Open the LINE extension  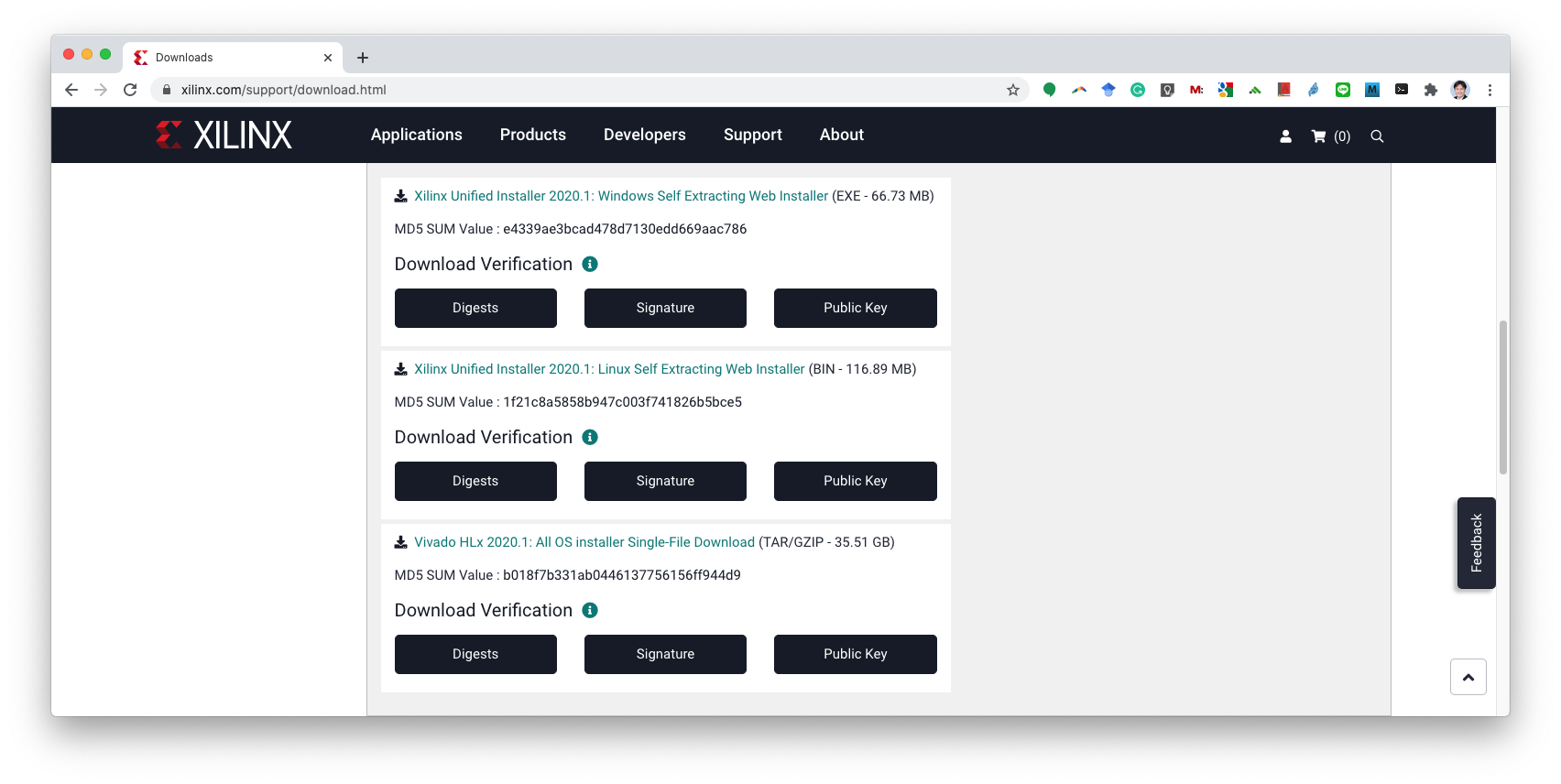point(1343,90)
